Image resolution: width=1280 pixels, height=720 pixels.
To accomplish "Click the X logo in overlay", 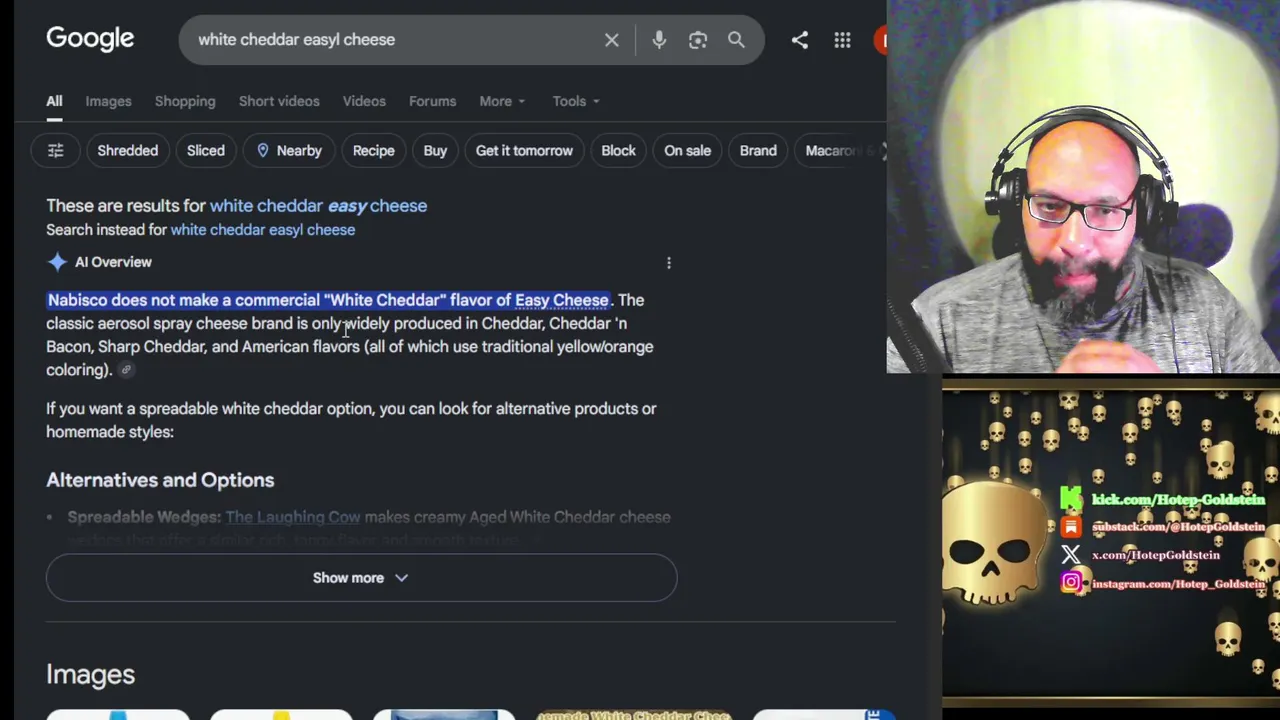I will pyautogui.click(x=1071, y=554).
